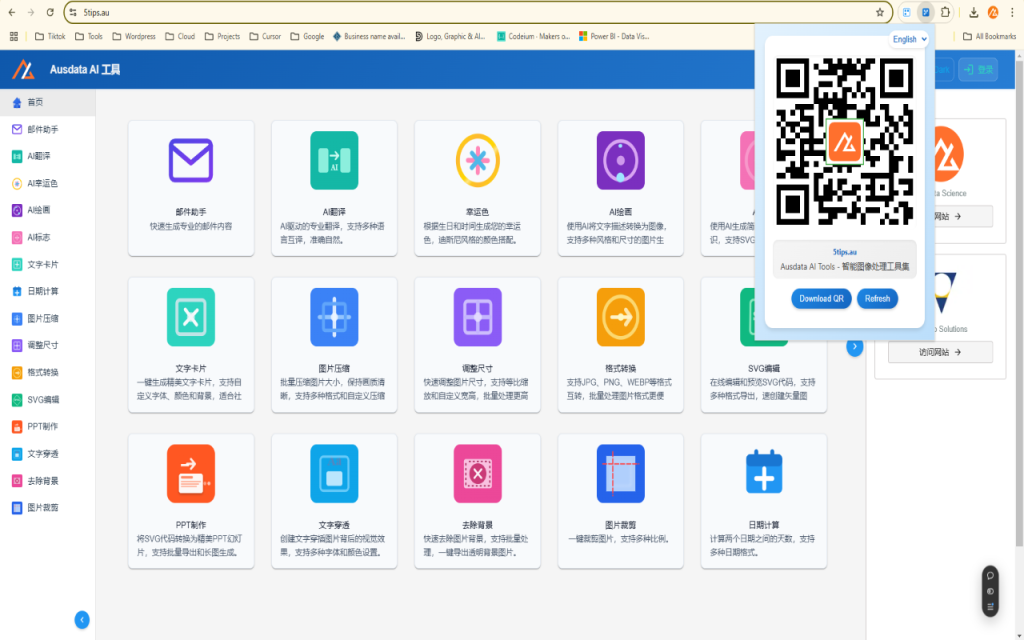Screen dimensions: 1024x640
Task: Go back using the browser back arrow
Action: (12, 12)
